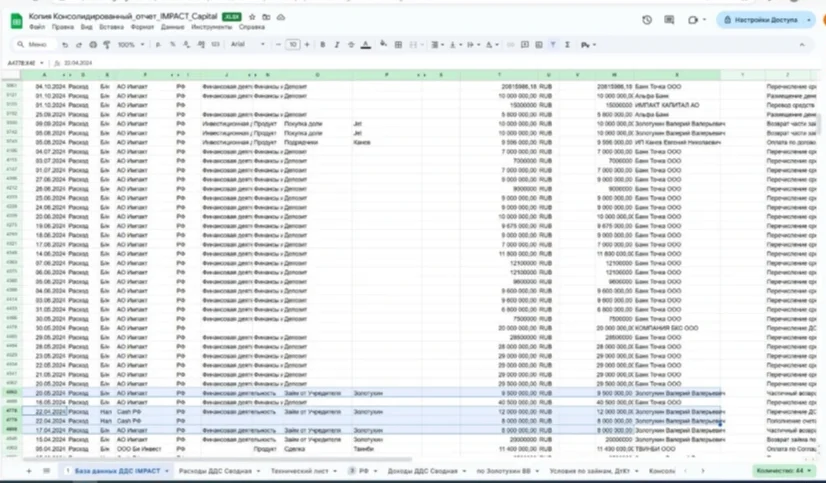
Task: Print the spreadsheet
Action: 93,45
